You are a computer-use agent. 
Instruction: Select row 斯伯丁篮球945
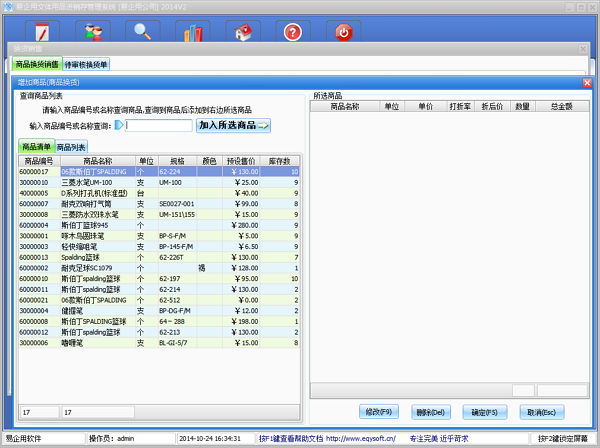coord(159,225)
